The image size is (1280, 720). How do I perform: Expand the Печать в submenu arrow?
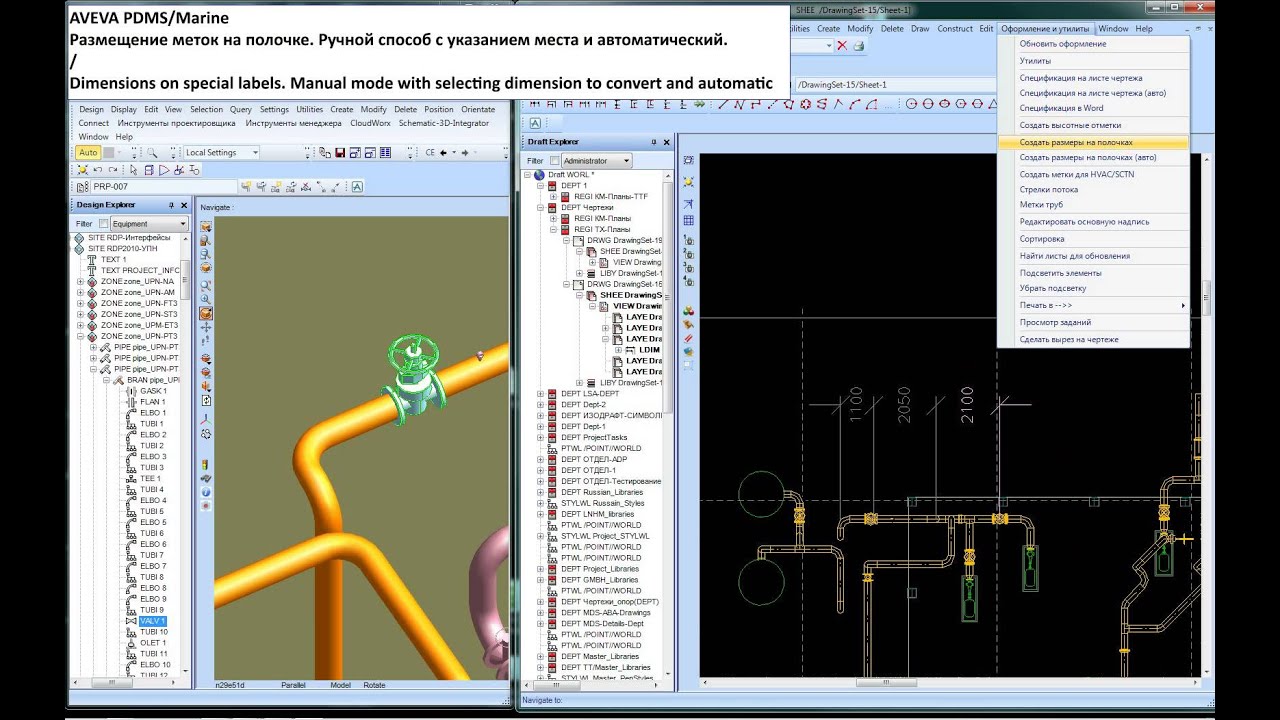(x=1183, y=305)
